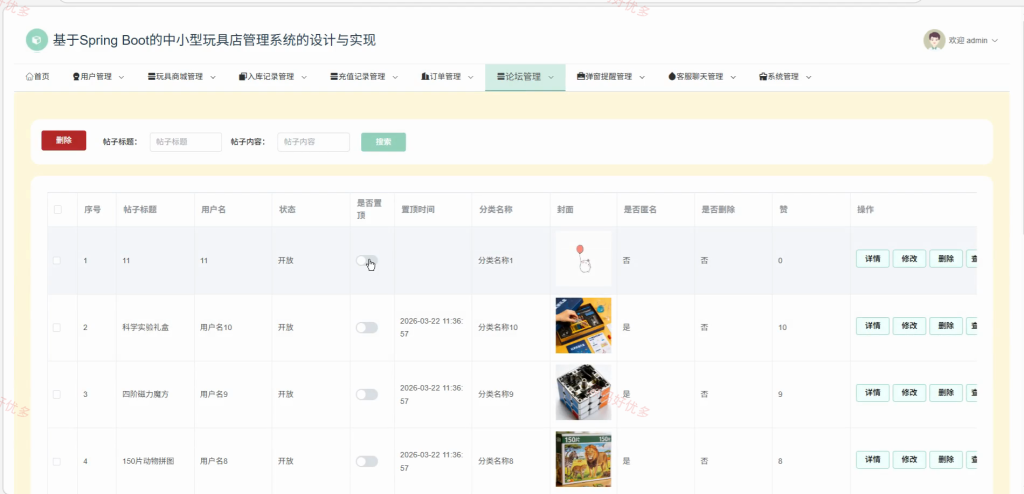Open the 论坛管理 menu
Image resolution: width=1024 pixels, height=494 pixels.
pyautogui.click(x=525, y=77)
